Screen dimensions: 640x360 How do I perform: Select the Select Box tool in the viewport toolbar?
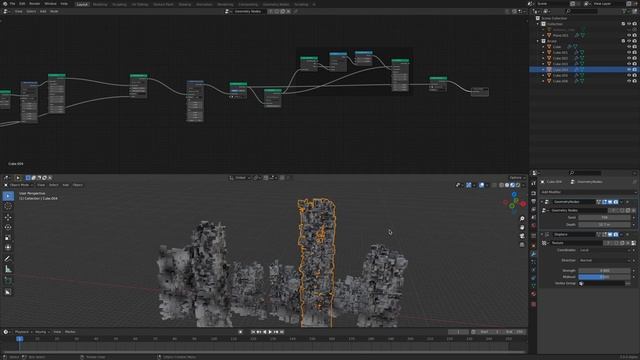8,196
